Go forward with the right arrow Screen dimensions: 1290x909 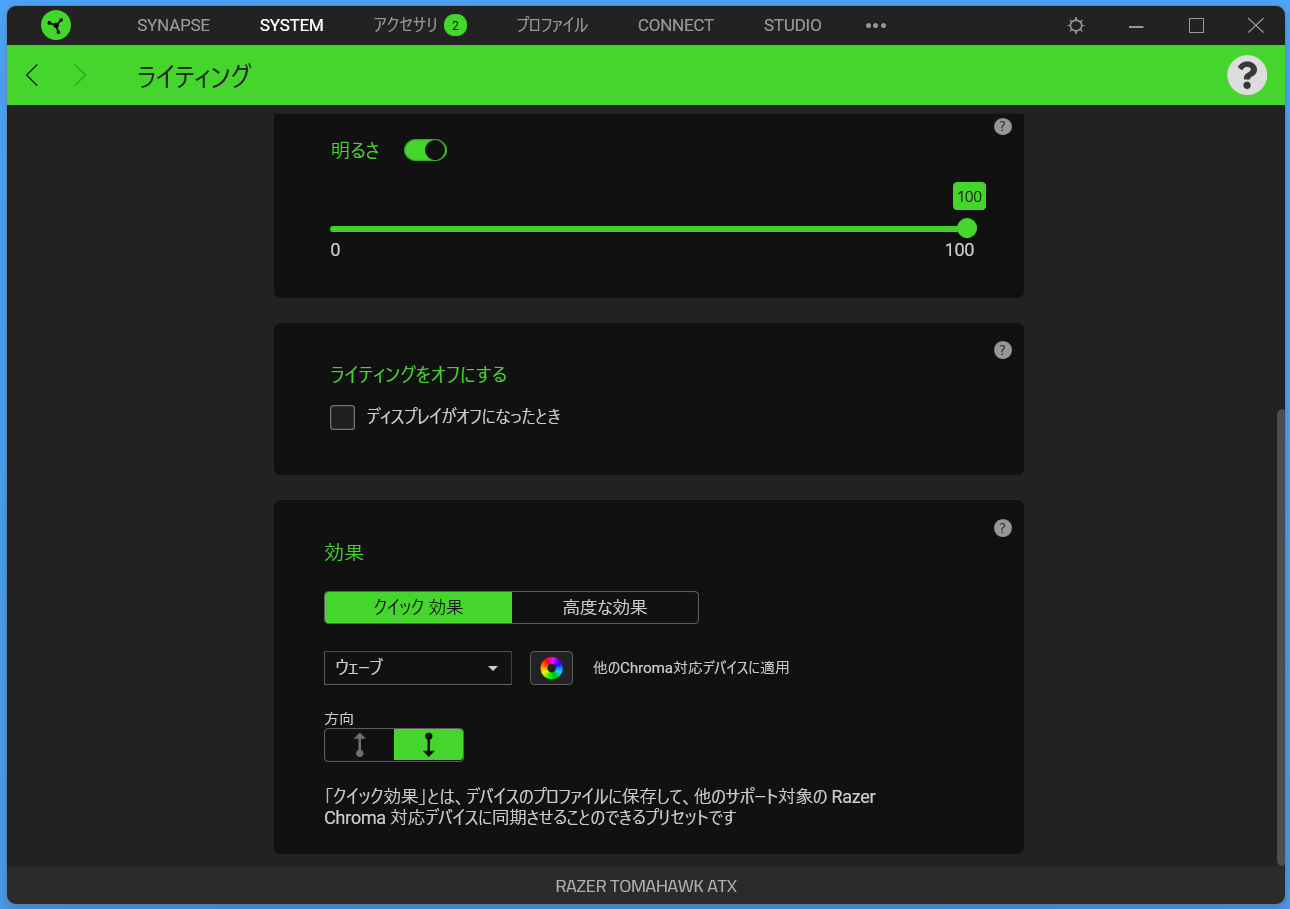(x=80, y=75)
